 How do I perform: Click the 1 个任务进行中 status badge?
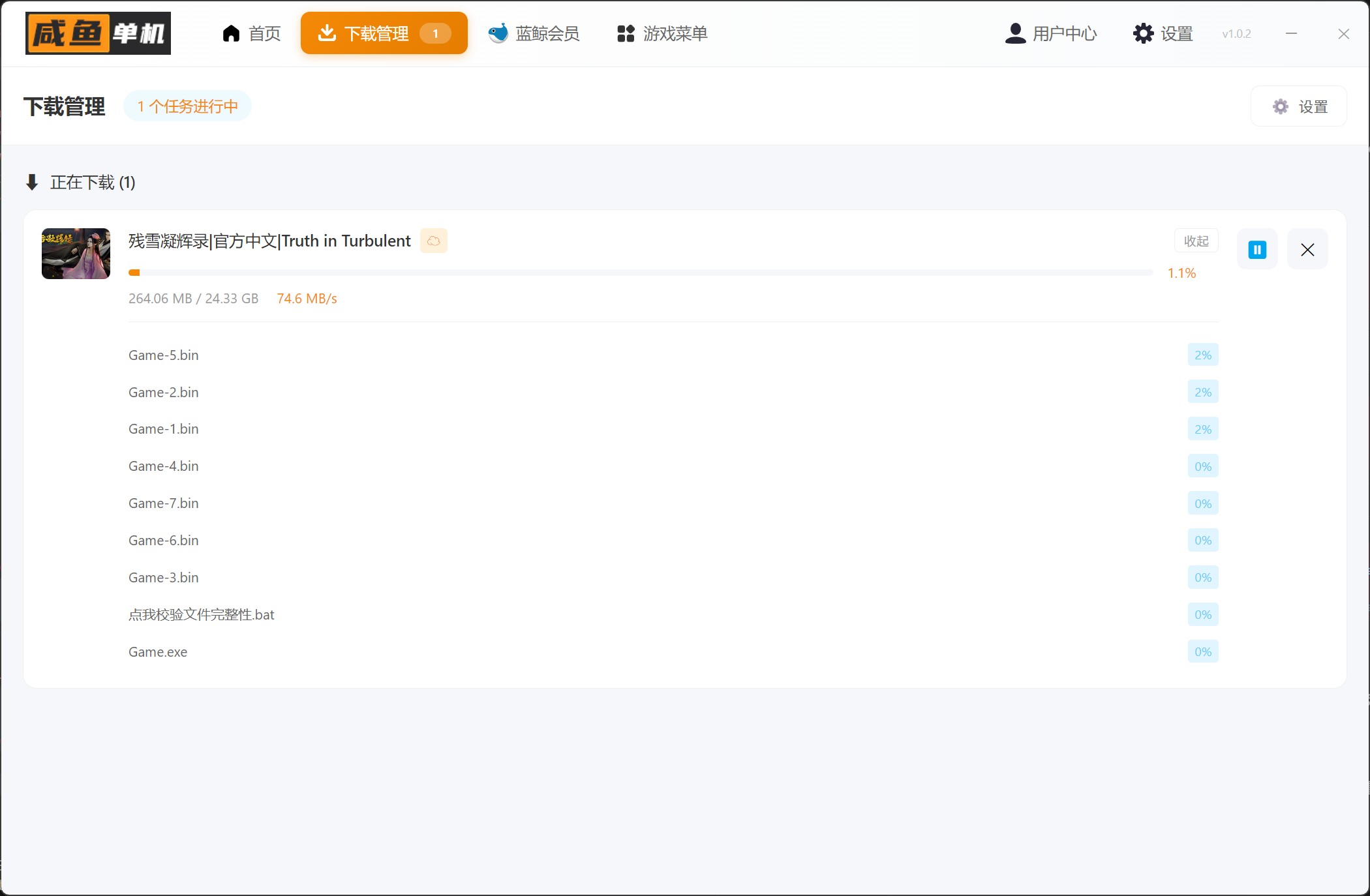pyautogui.click(x=187, y=106)
